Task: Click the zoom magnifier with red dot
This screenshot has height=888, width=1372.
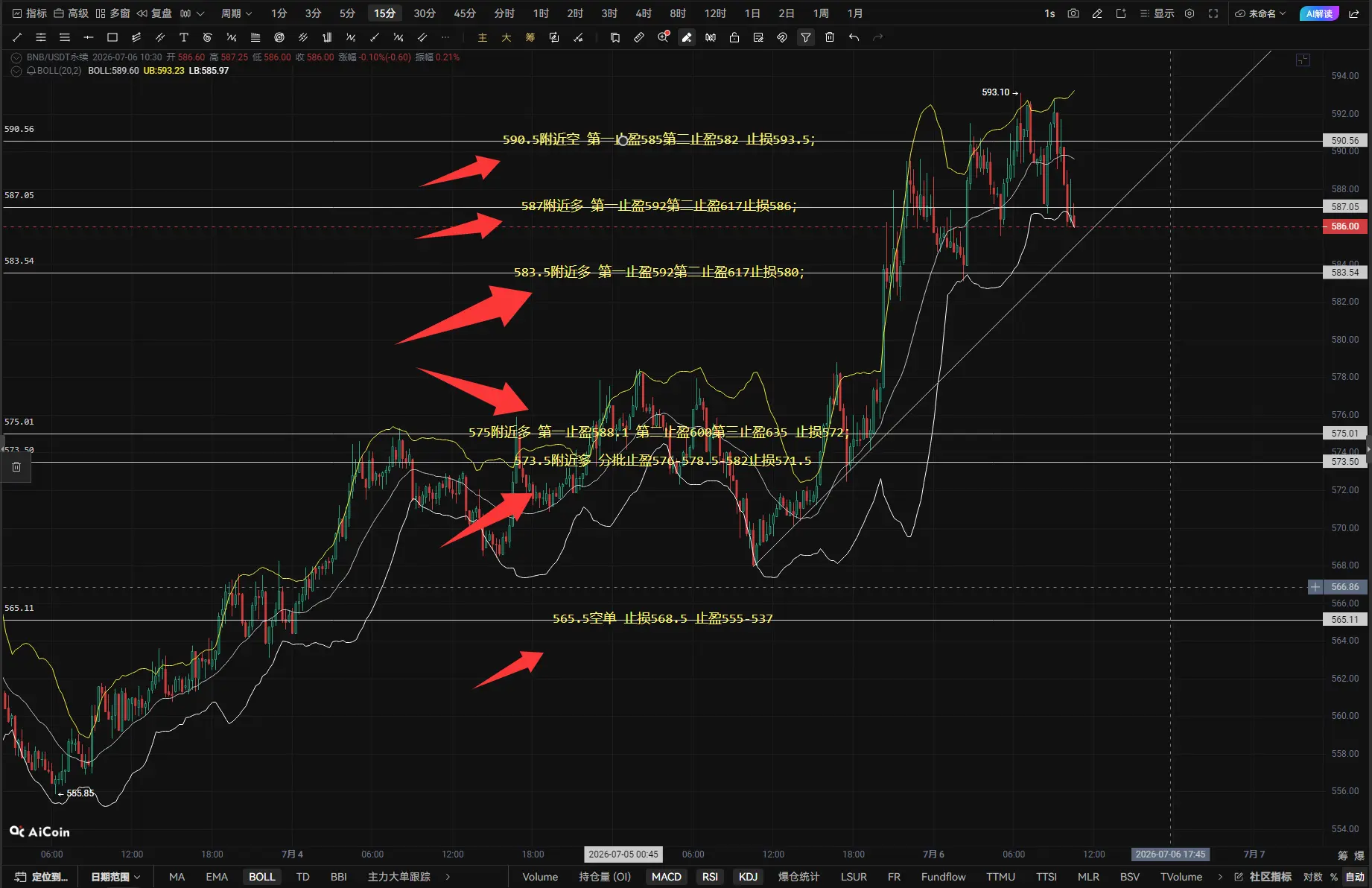Action: [x=663, y=37]
